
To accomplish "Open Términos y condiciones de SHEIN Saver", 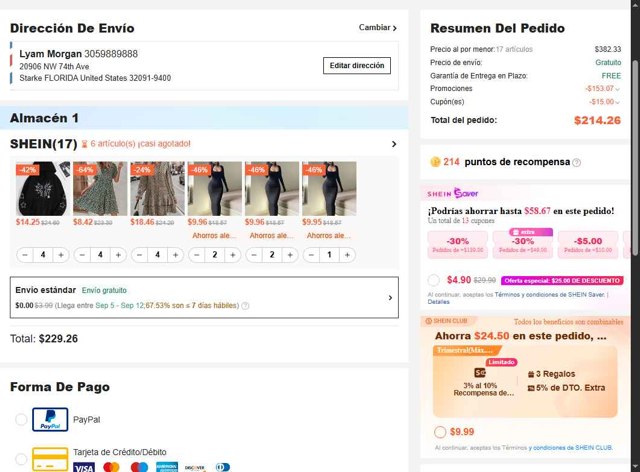I will point(549,294).
